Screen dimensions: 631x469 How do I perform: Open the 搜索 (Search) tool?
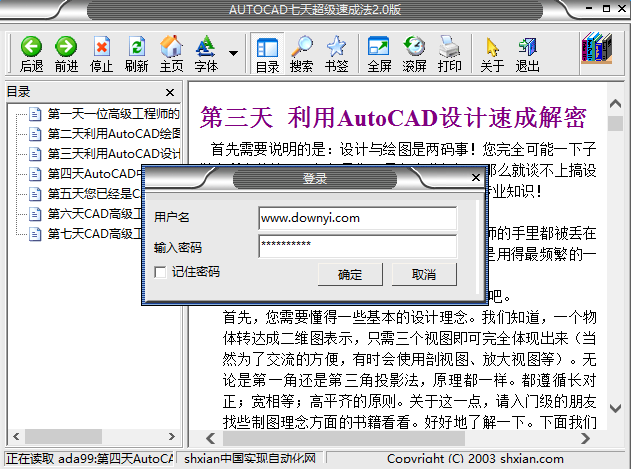pyautogui.click(x=301, y=54)
